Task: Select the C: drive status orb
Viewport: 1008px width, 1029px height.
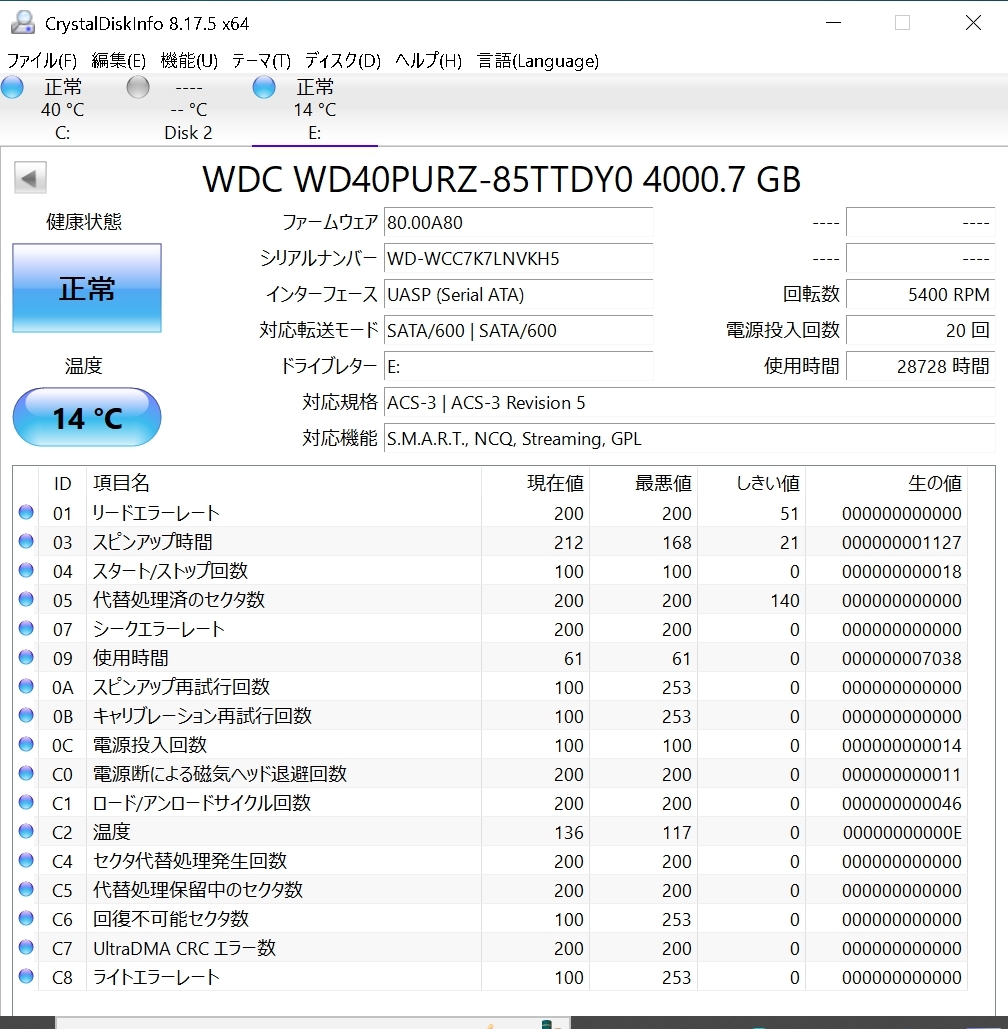Action: pyautogui.click(x=12, y=87)
